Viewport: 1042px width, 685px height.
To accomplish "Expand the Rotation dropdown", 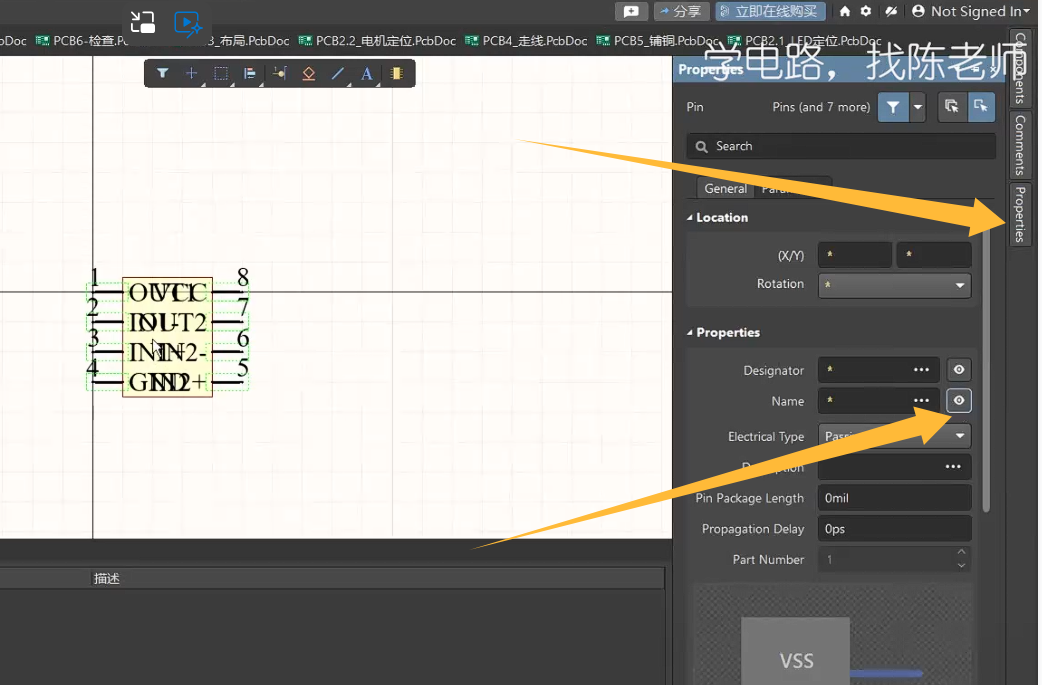I will click(895, 285).
